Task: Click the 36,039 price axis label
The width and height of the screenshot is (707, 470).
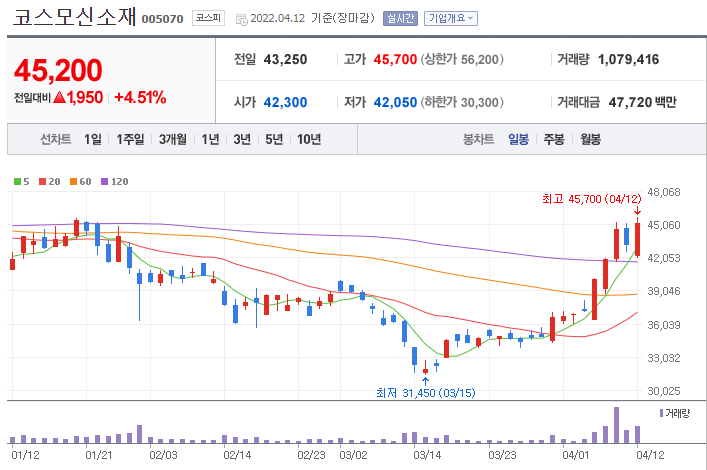Action: click(664, 325)
